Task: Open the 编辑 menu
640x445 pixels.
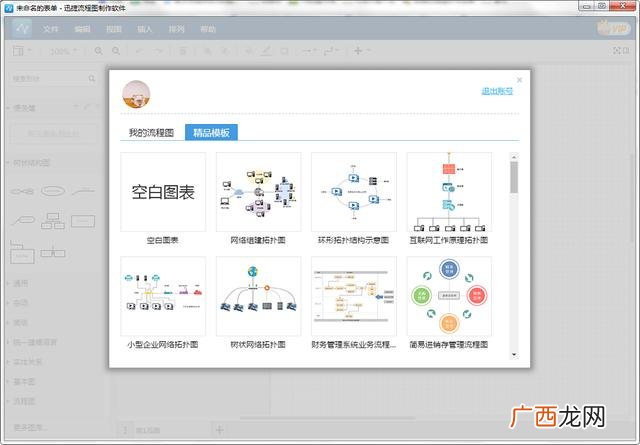Action: pyautogui.click(x=82, y=29)
